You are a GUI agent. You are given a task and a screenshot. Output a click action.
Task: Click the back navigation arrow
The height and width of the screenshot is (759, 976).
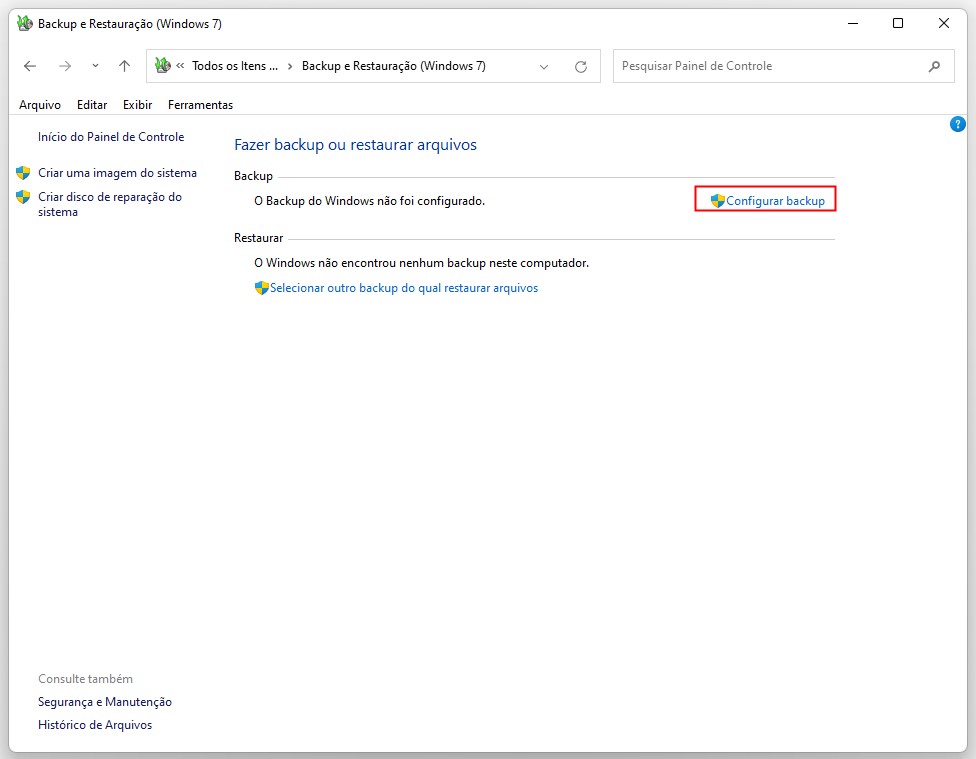29,65
